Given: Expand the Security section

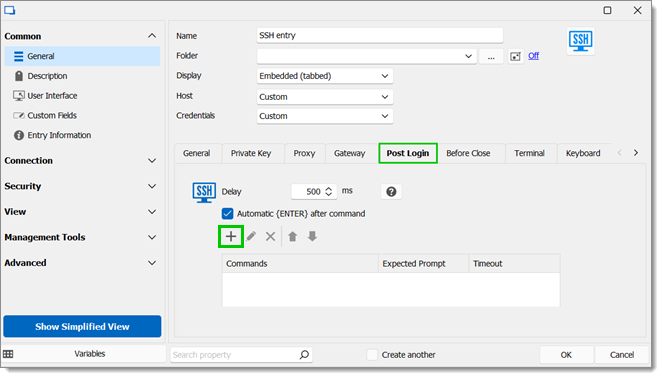Looking at the screenshot, I should tap(152, 186).
